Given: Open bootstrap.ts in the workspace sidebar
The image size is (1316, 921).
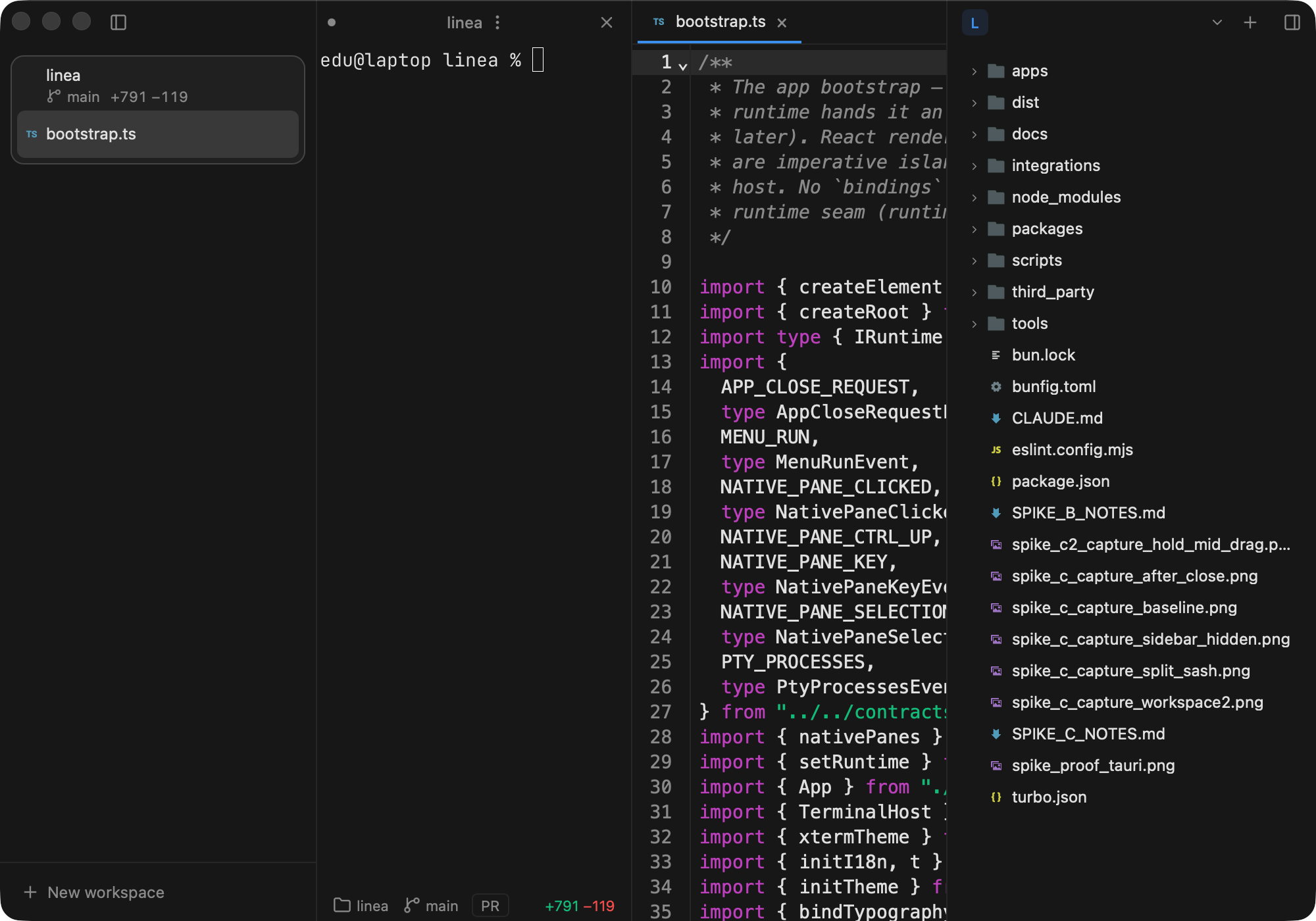Looking at the screenshot, I should click(x=158, y=134).
